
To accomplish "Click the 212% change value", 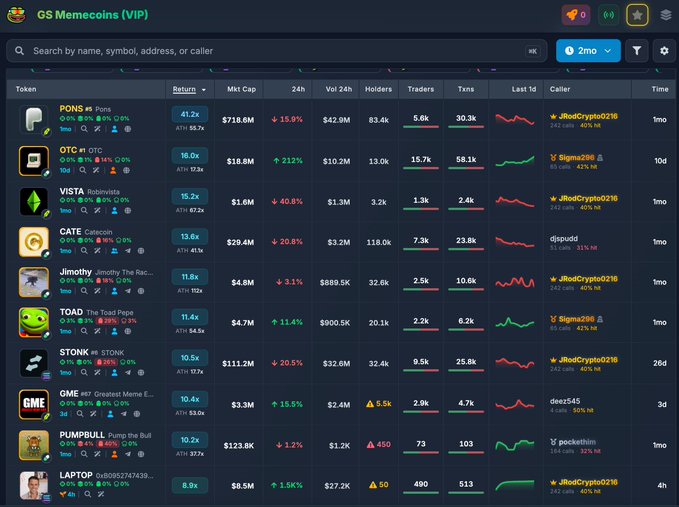I will pos(288,161).
